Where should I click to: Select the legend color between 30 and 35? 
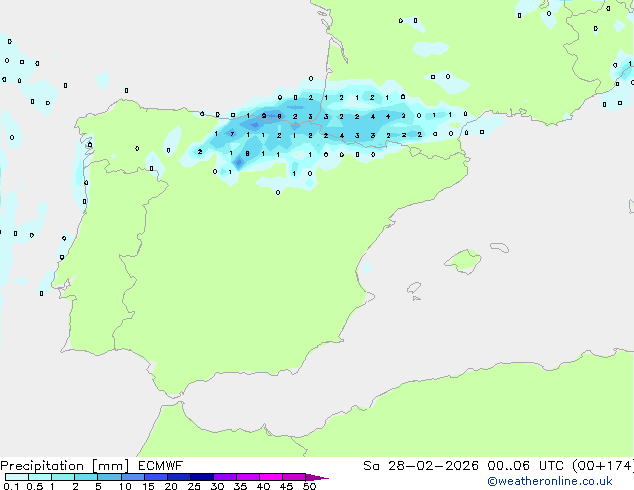pos(224,477)
